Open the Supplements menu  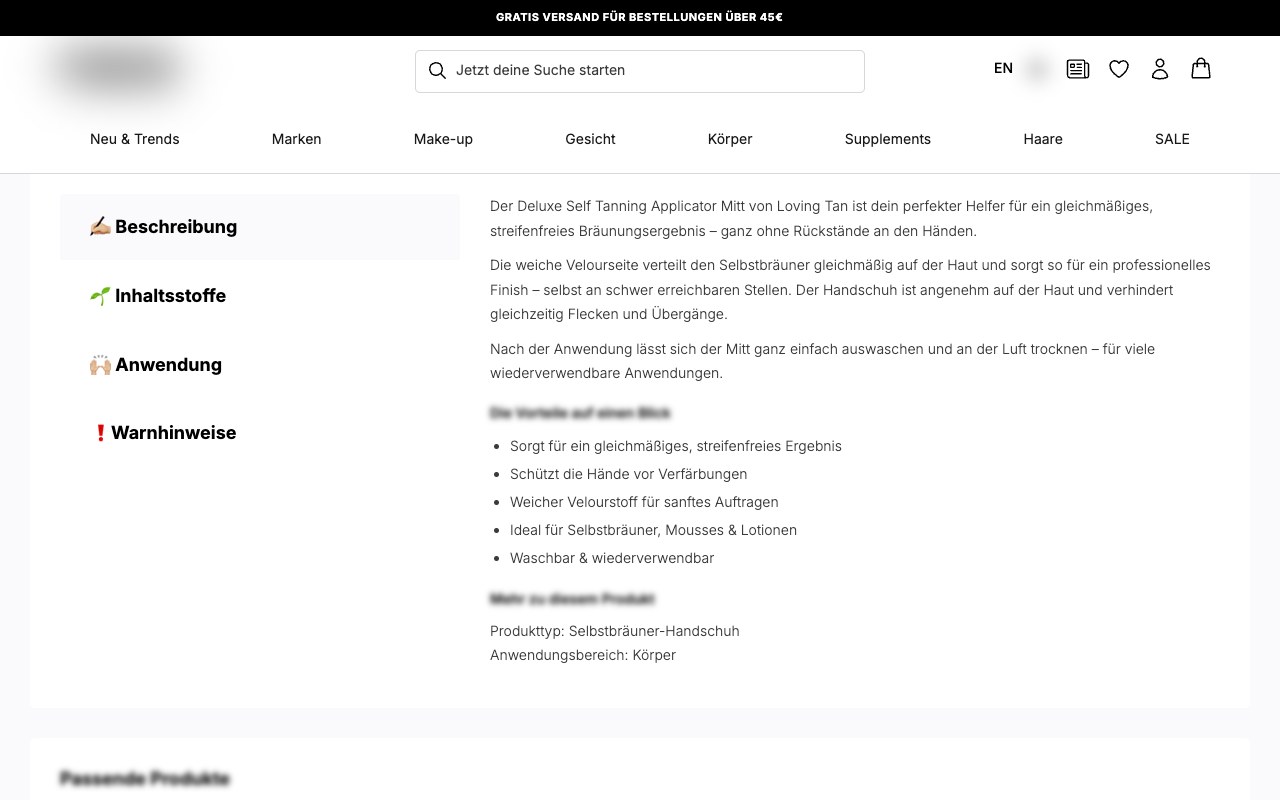pos(888,139)
